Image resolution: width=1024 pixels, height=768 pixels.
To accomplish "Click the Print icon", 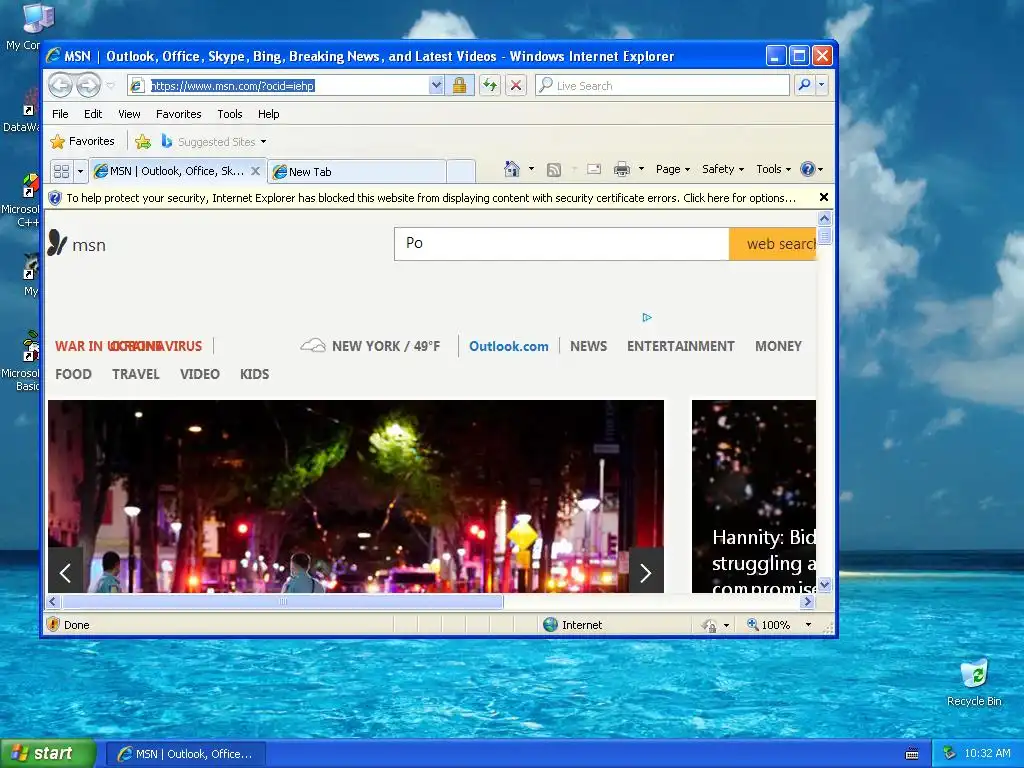I will coord(622,169).
